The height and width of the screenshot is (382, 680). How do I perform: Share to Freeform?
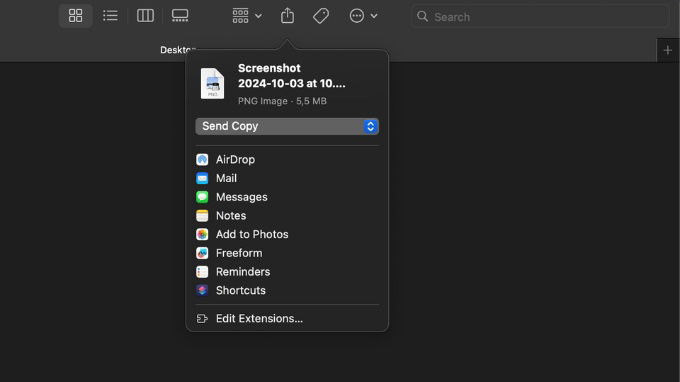[x=287, y=253]
